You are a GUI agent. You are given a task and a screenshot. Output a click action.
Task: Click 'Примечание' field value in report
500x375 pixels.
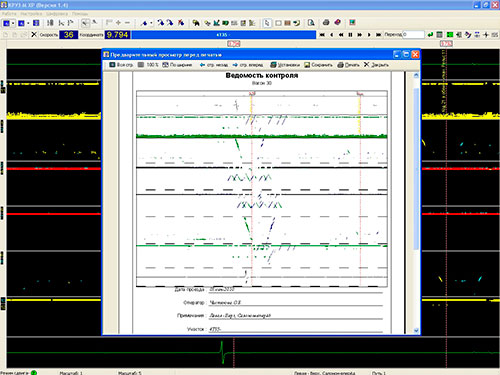(240, 315)
